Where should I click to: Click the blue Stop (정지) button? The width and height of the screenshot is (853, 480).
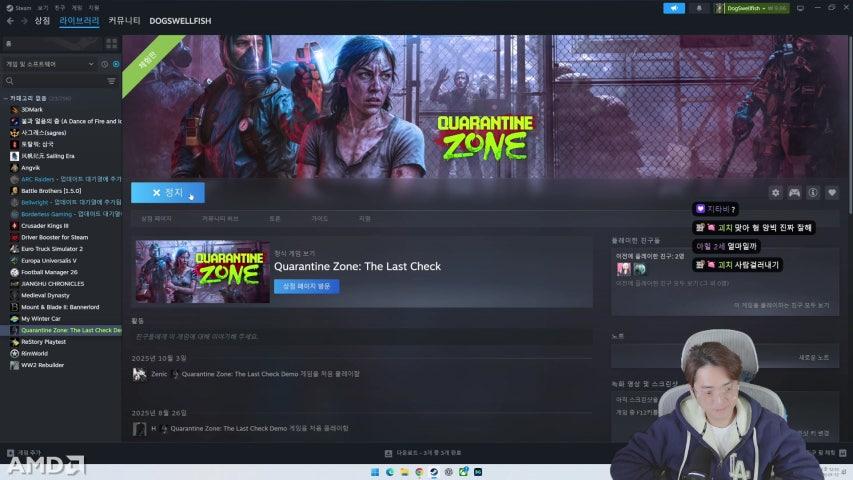click(168, 193)
